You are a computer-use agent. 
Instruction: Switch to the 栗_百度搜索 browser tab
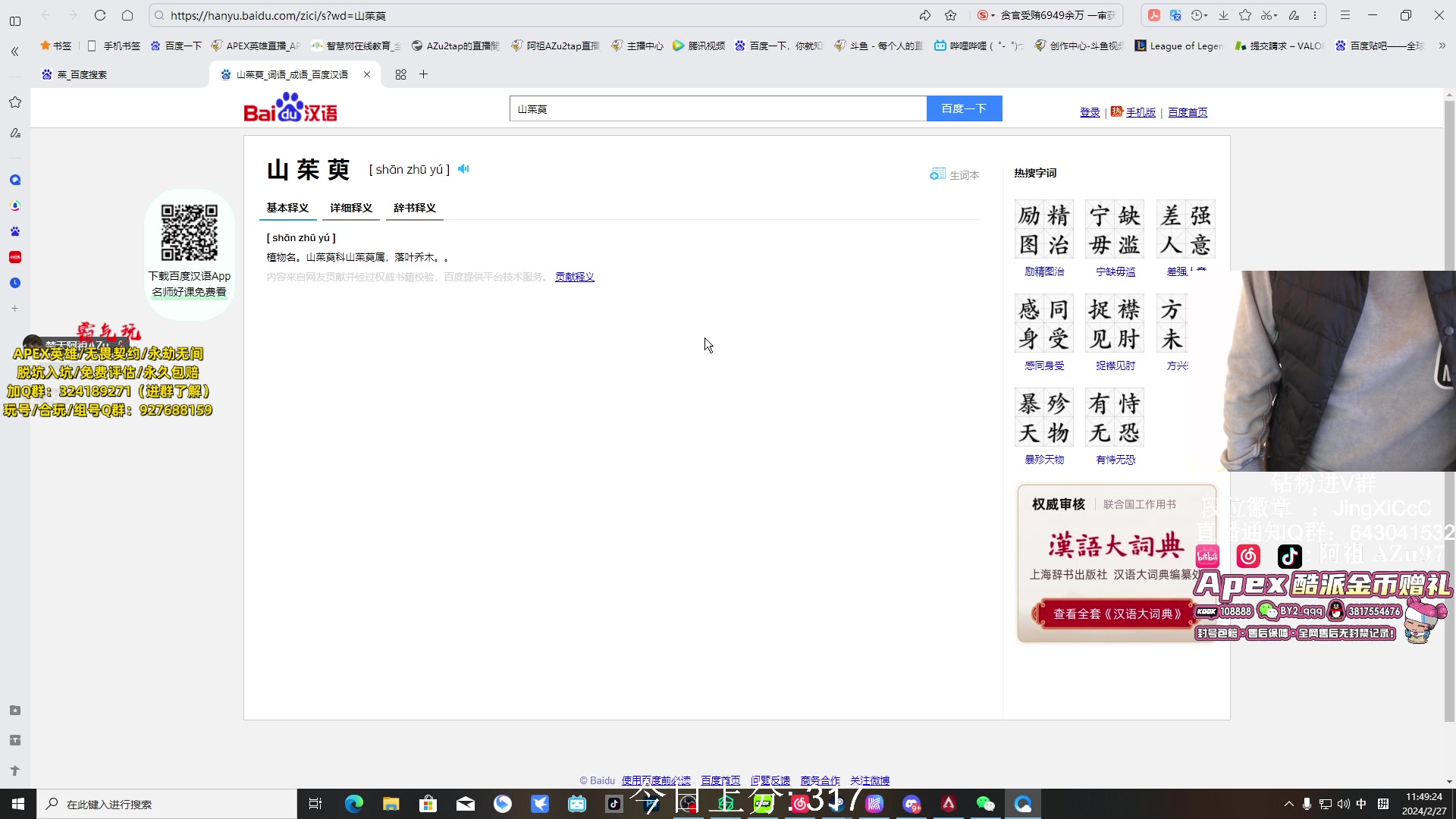(82, 74)
